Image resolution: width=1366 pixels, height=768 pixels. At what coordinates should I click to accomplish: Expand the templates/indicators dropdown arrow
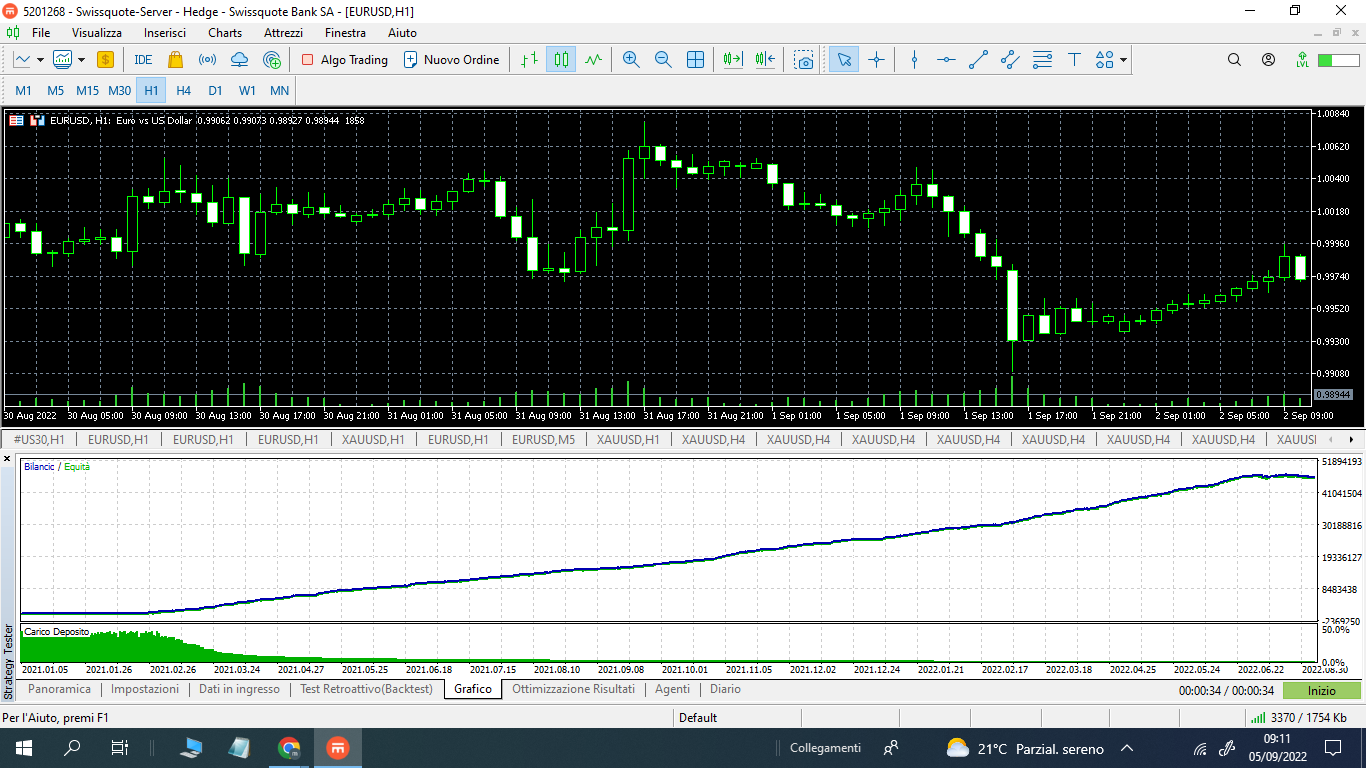click(x=81, y=60)
